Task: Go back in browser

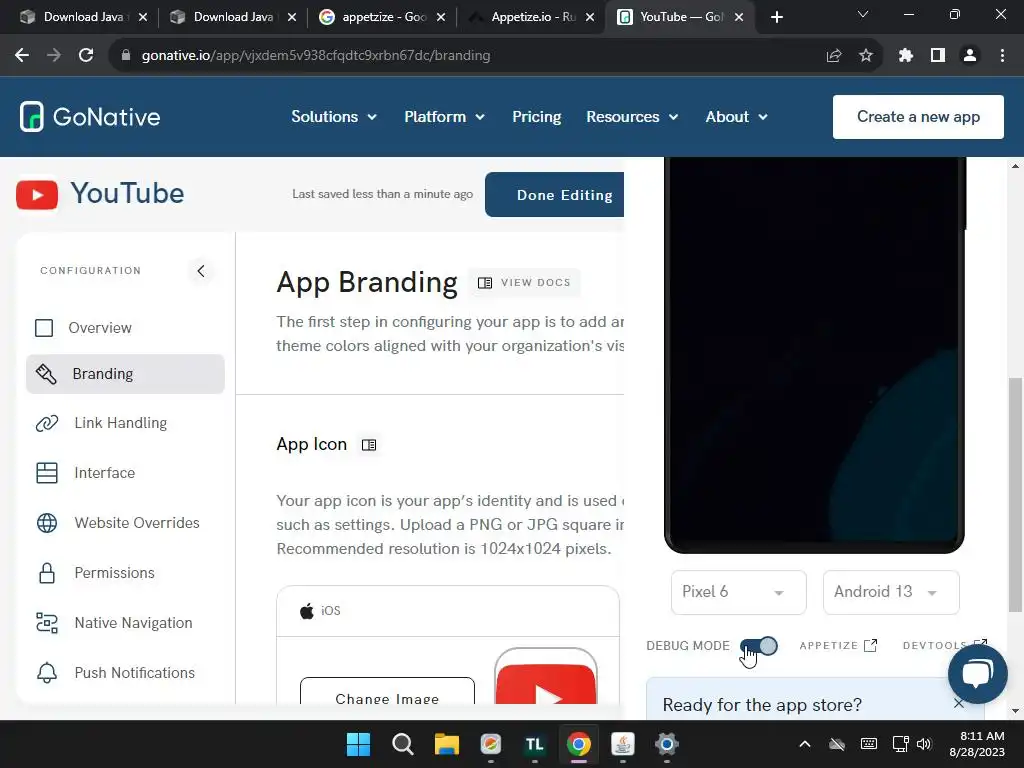Action: pos(22,56)
